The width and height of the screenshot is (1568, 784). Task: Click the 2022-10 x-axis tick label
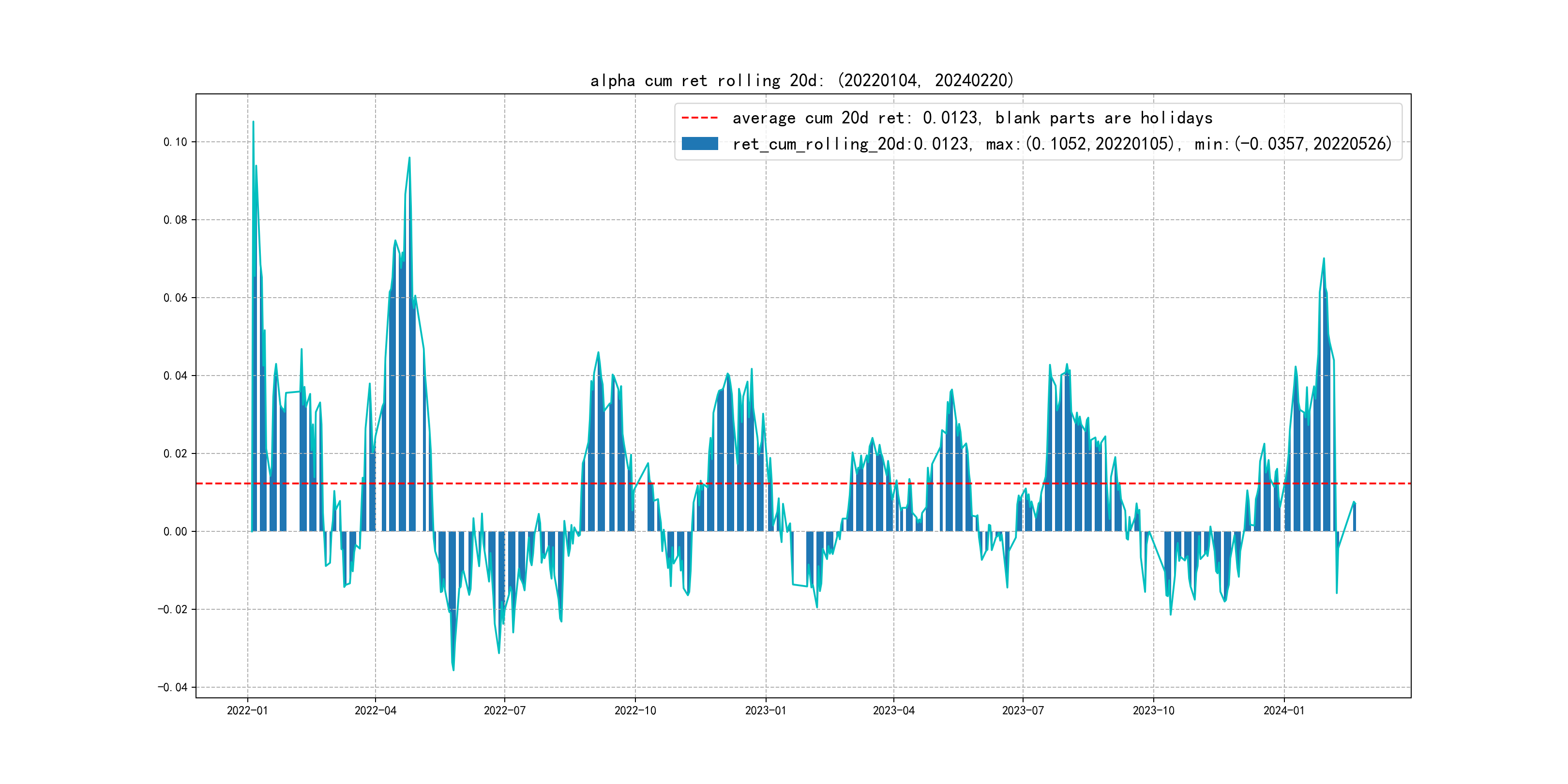pyautogui.click(x=635, y=710)
